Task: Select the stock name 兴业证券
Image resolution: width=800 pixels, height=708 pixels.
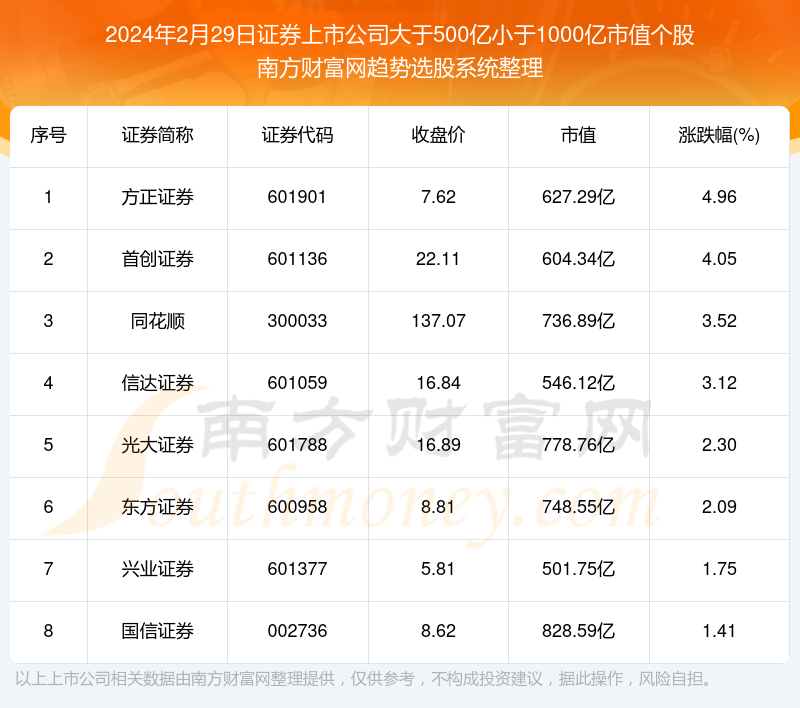Action: [157, 569]
